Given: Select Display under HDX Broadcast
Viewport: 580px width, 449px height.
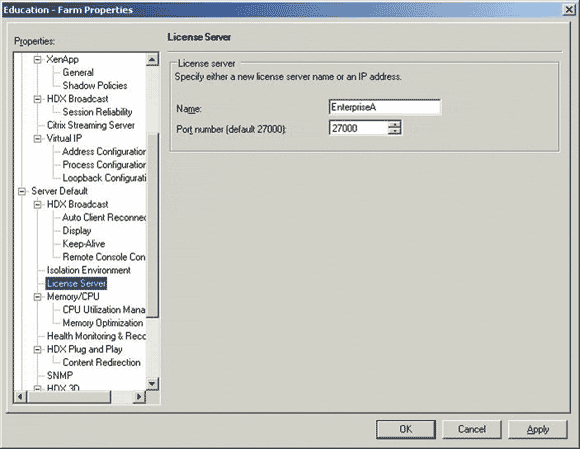Looking at the screenshot, I should 77,231.
